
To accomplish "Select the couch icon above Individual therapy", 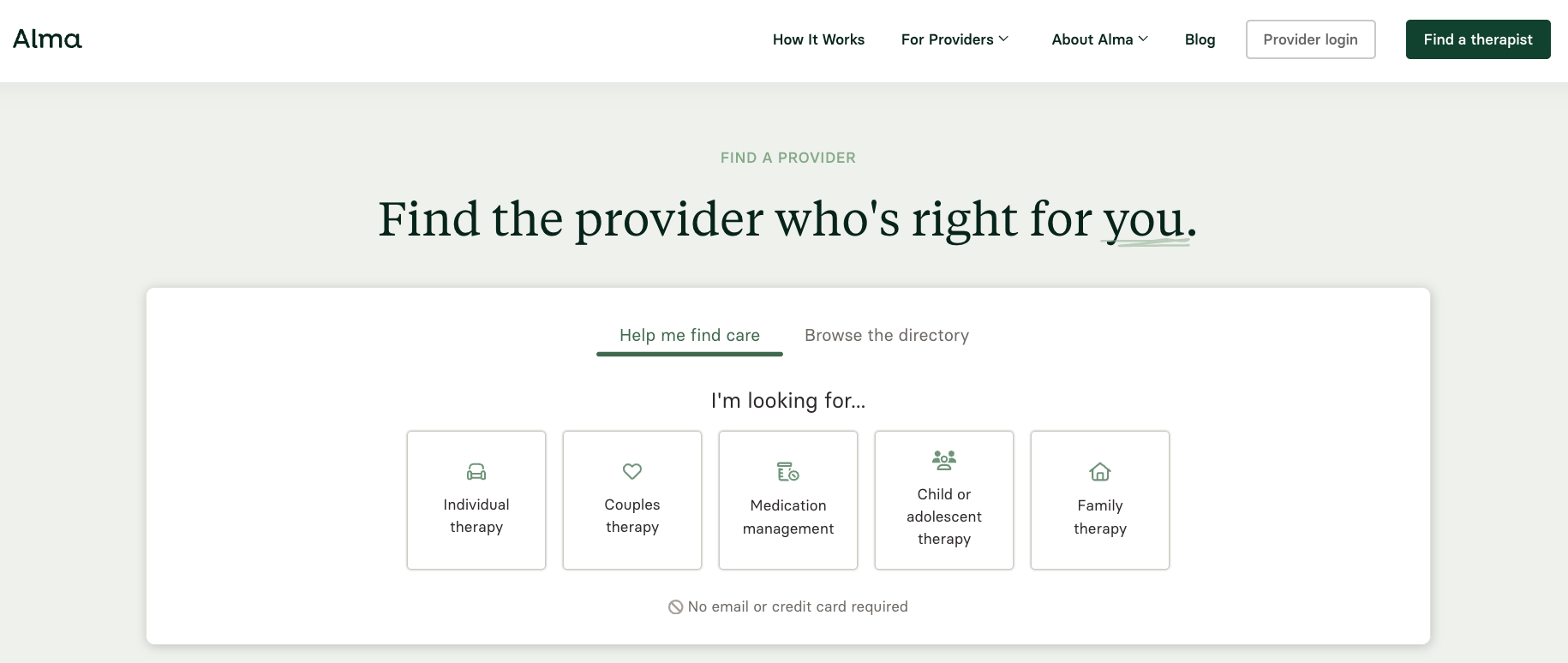I will point(476,471).
